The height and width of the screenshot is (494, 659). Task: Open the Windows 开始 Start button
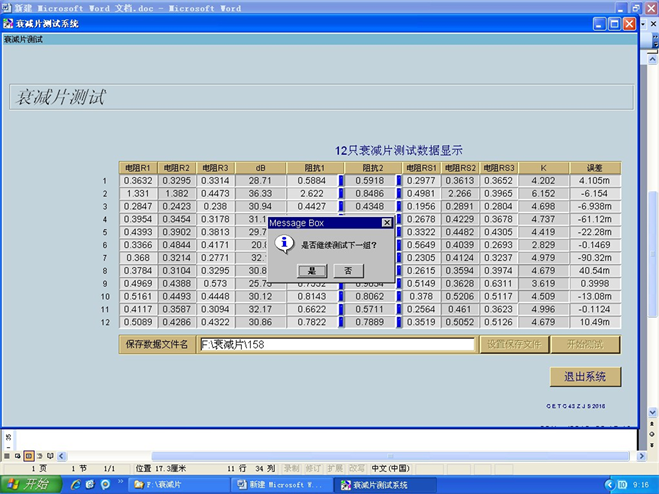30,484
